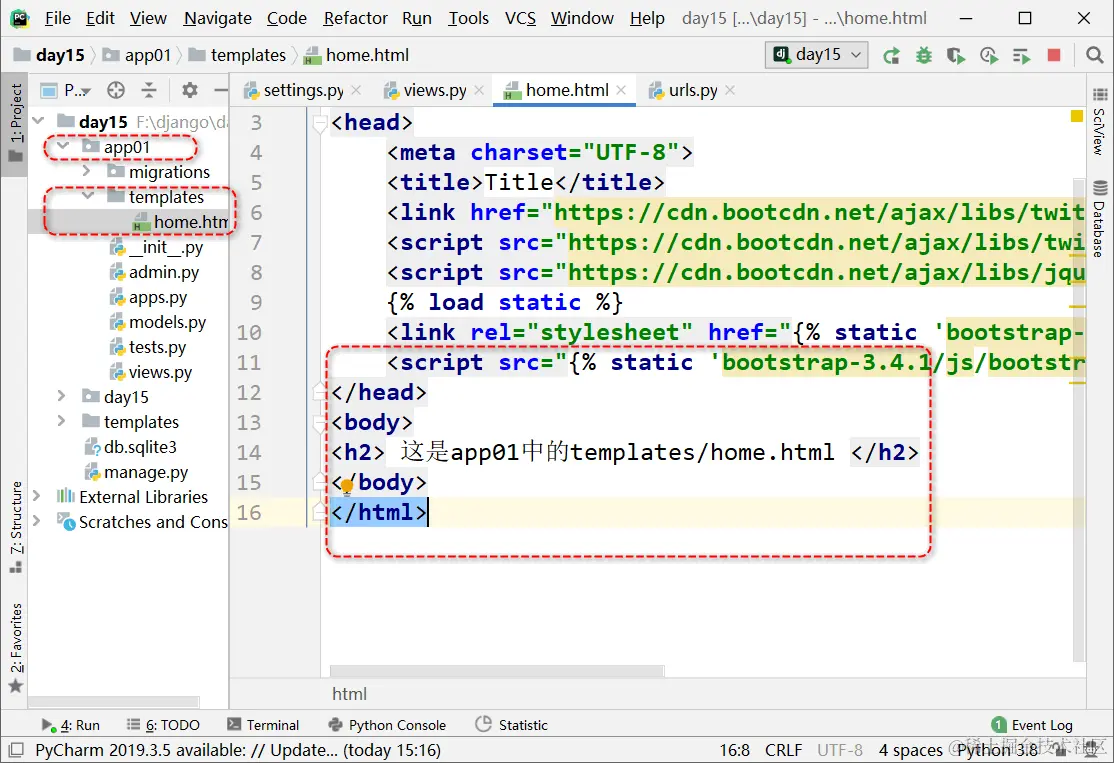
Task: Collapse app01's templates folder
Action: [x=88, y=195]
